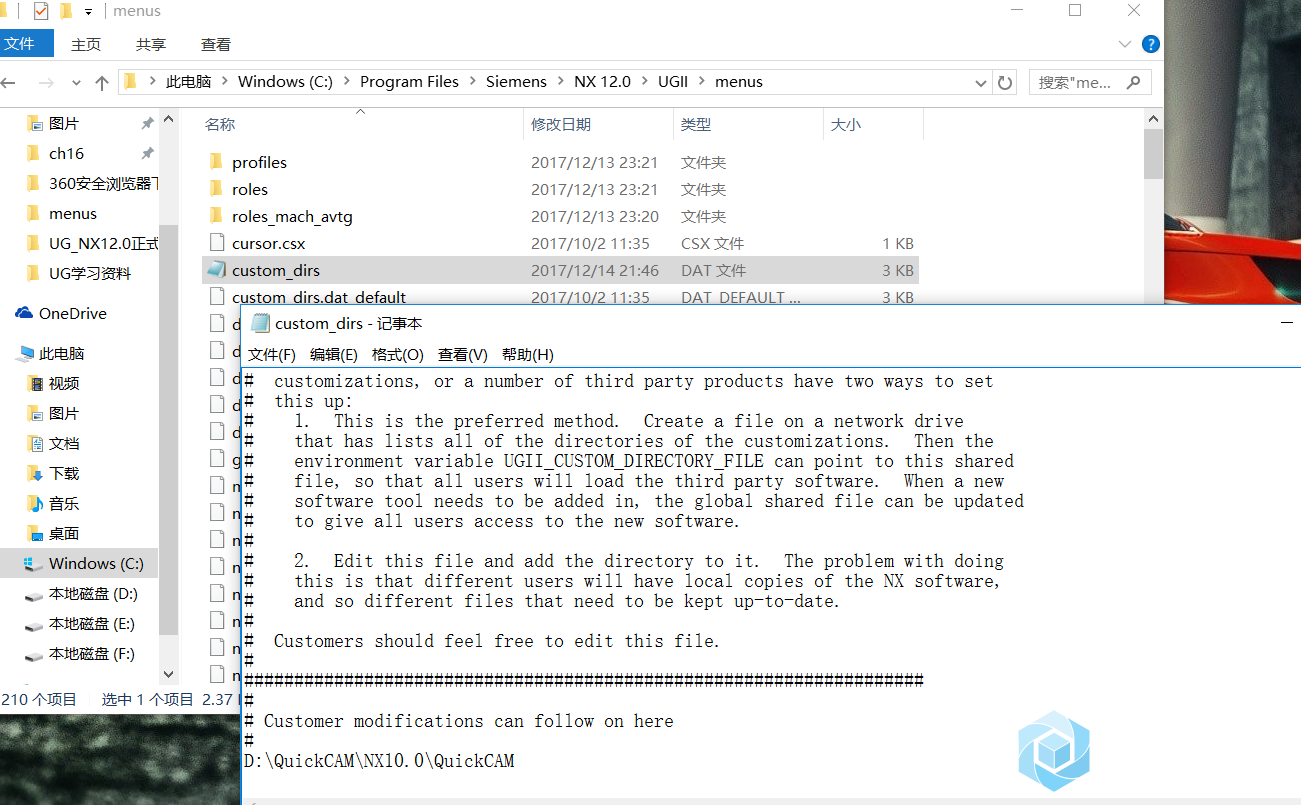Click the new folder icon in the title bar
Image resolution: width=1301 pixels, height=805 pixels.
tap(66, 12)
